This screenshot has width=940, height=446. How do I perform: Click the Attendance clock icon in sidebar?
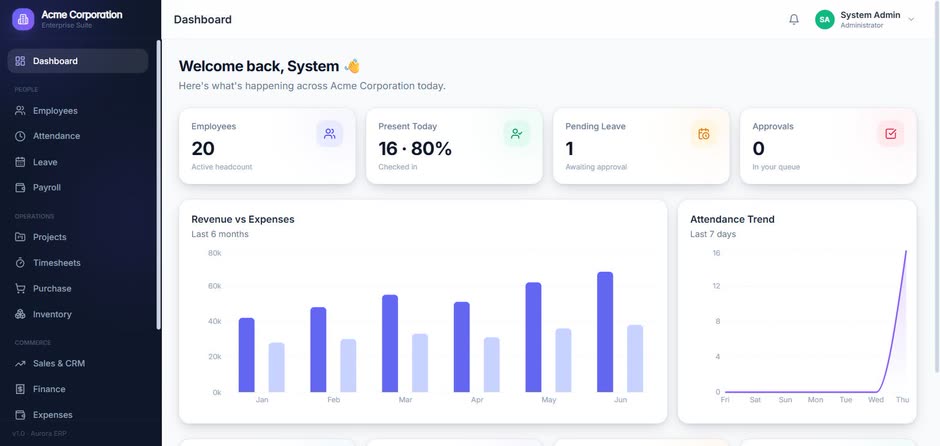pyautogui.click(x=20, y=136)
